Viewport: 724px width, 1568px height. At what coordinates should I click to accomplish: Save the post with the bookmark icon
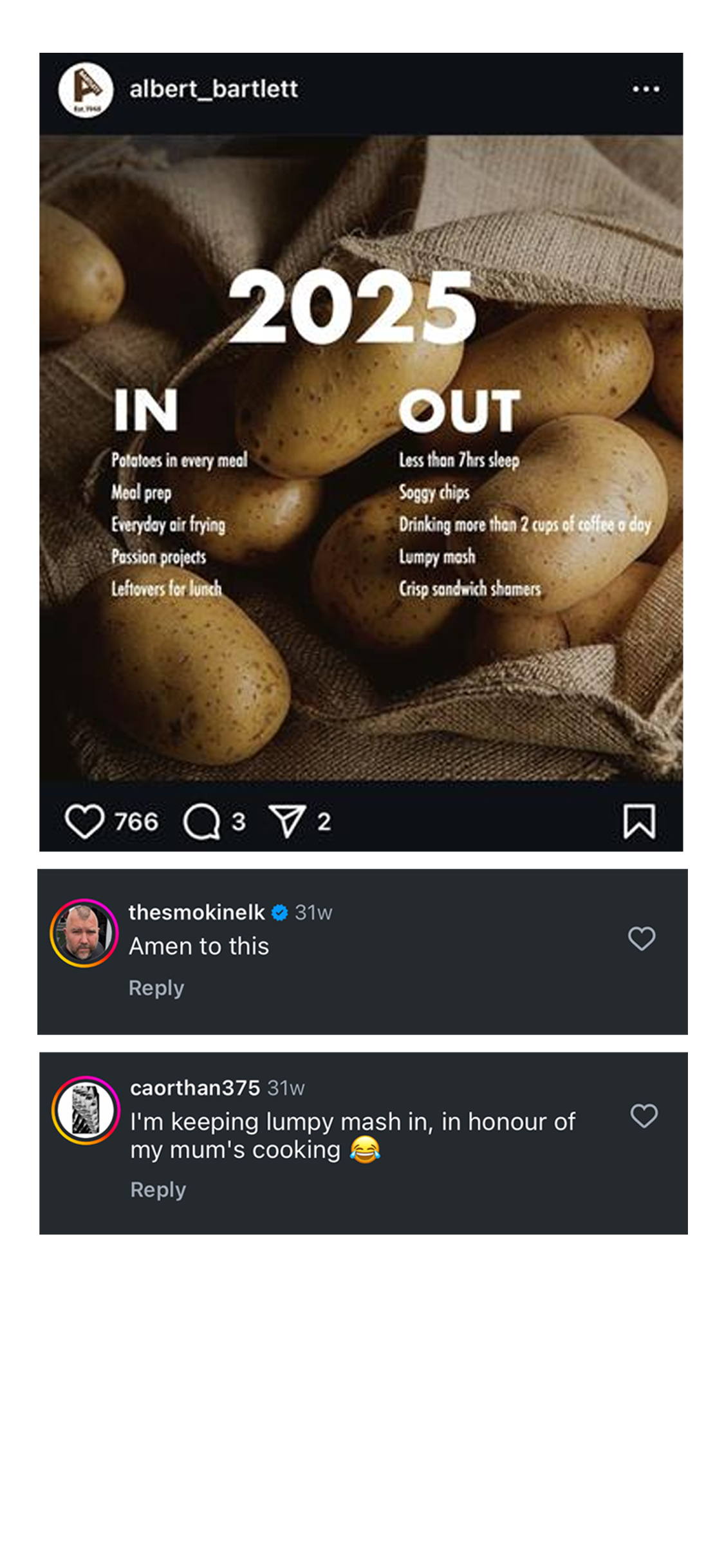pos(639,821)
